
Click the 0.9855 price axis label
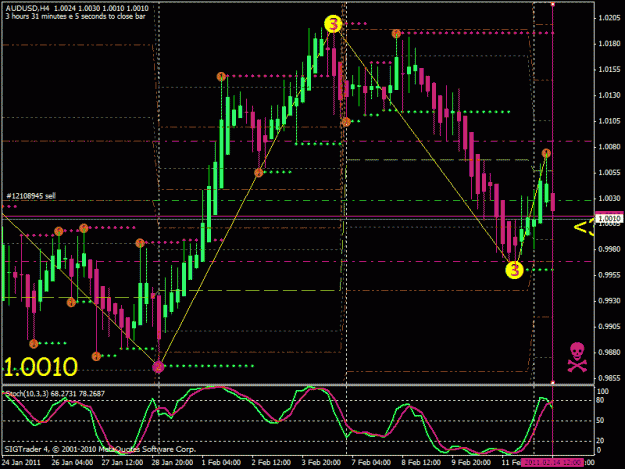[x=609, y=378]
